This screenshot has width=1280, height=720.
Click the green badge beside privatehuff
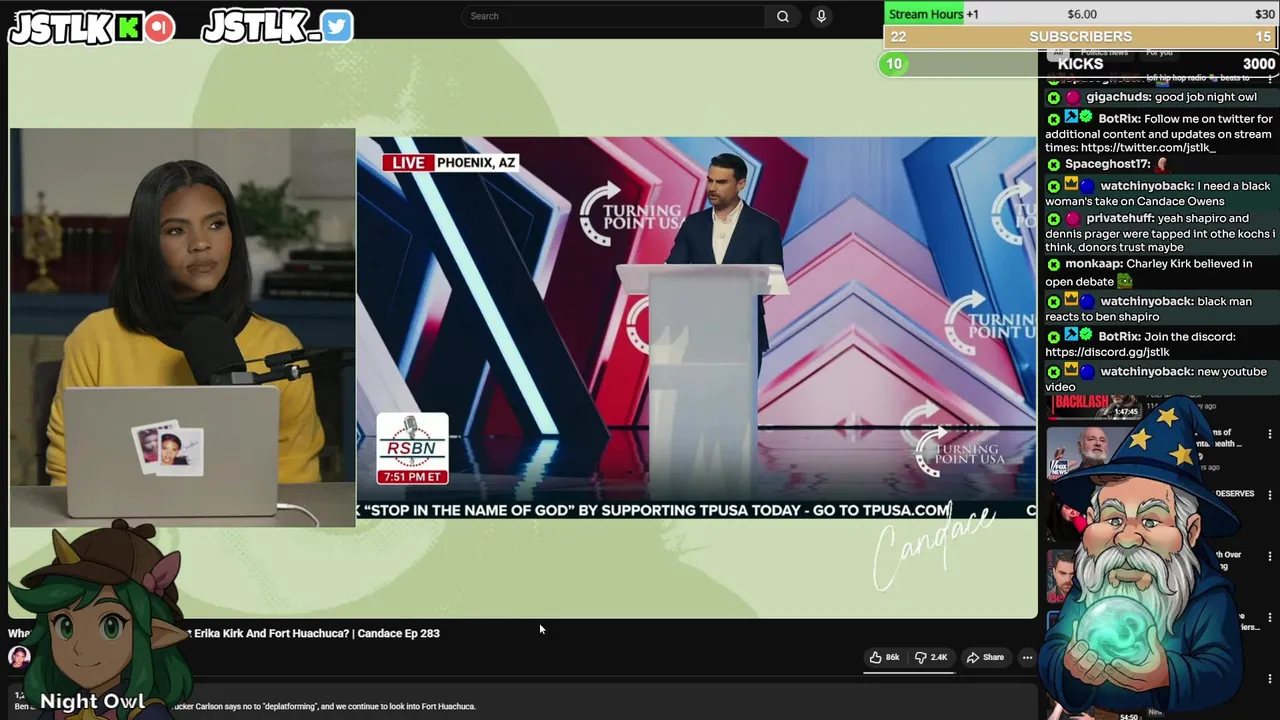(x=1053, y=219)
